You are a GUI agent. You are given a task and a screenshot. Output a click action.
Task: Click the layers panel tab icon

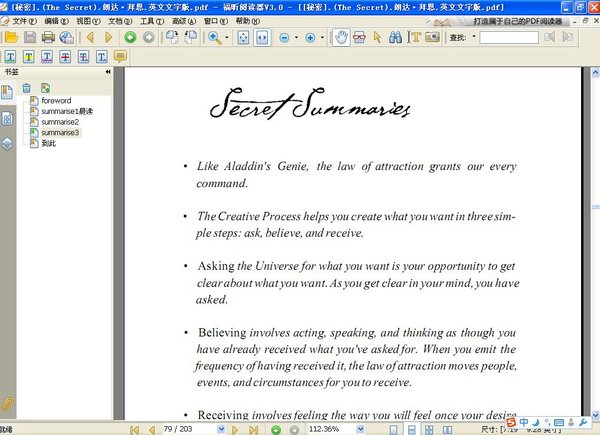coord(7,144)
